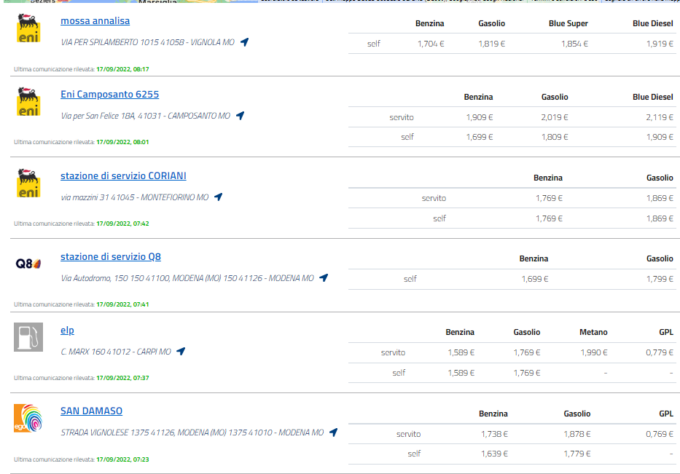This screenshot has height=474, width=680.
Task: Select SAN DAMASO self Gasolio 1,779 €
Action: click(x=577, y=454)
